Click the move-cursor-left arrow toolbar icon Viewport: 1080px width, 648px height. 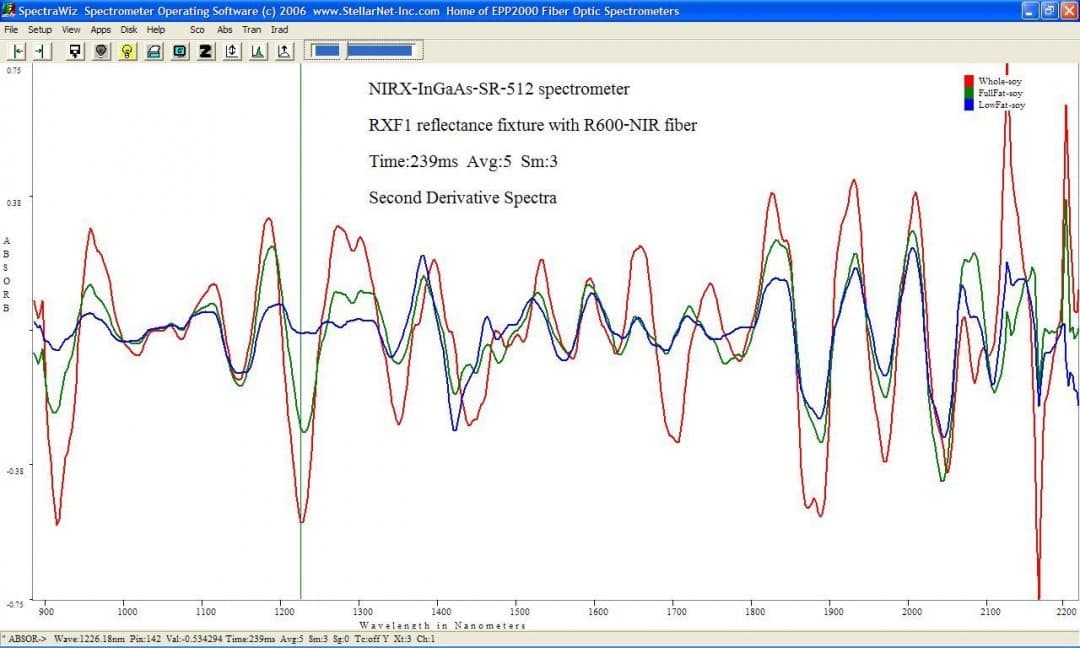[x=18, y=50]
